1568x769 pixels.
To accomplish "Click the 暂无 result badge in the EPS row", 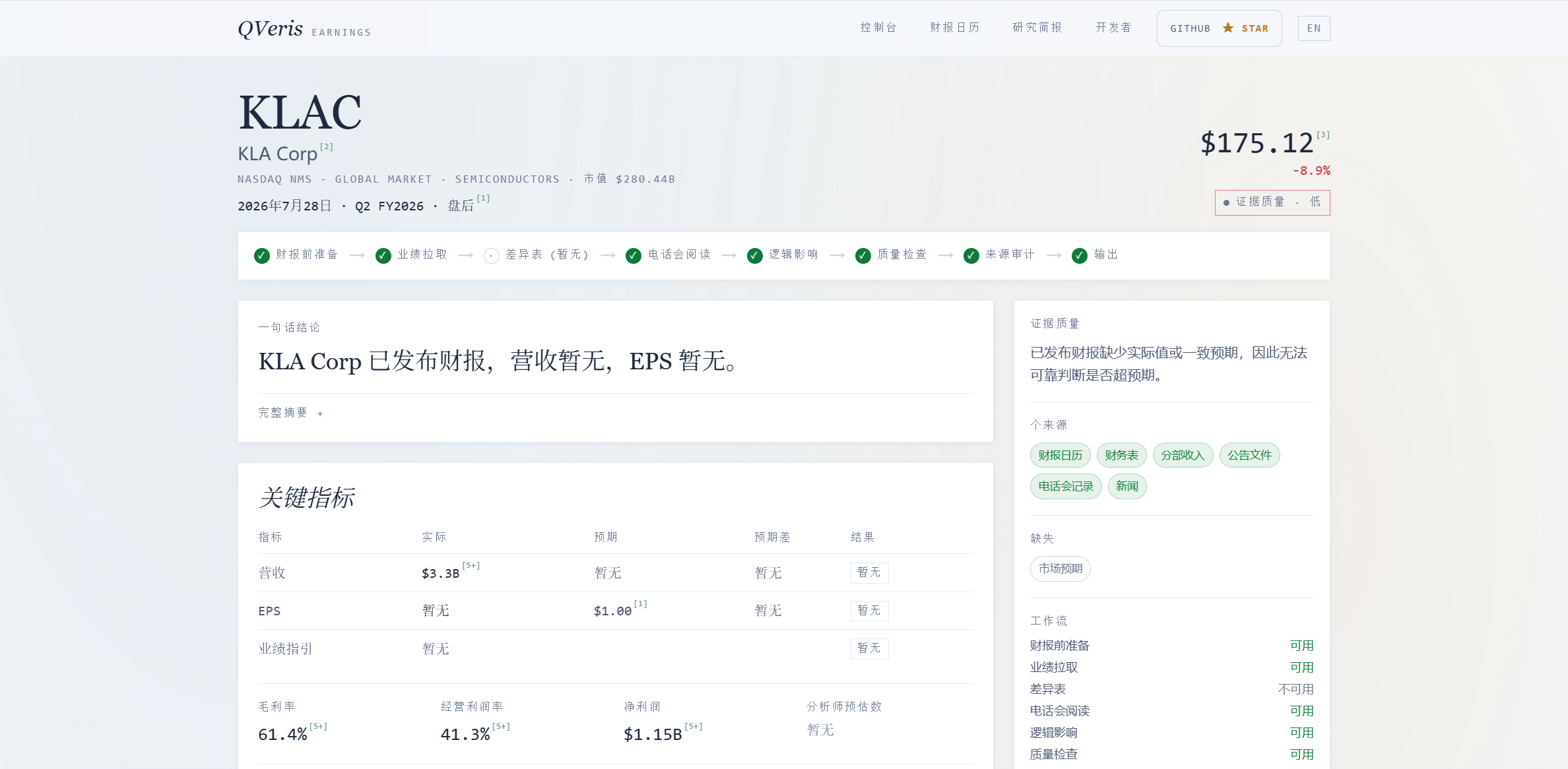I will coord(869,611).
